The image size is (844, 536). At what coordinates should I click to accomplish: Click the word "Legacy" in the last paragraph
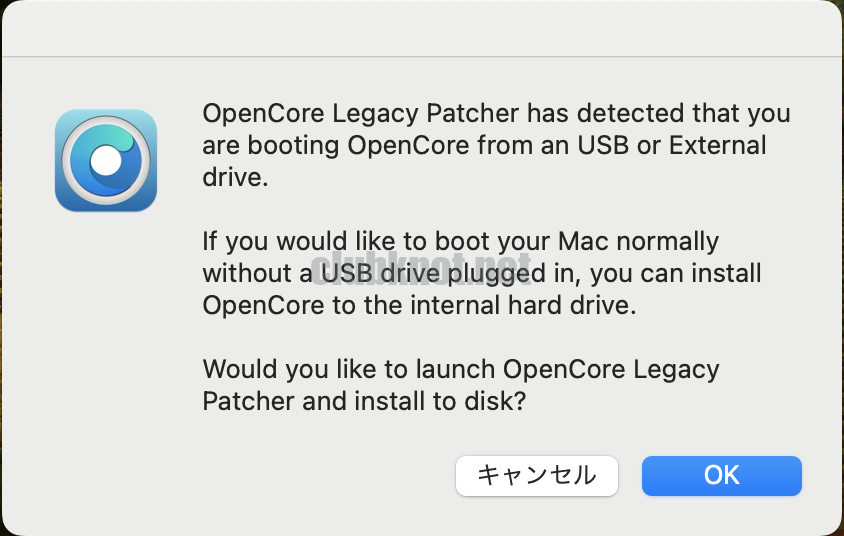coord(677,369)
